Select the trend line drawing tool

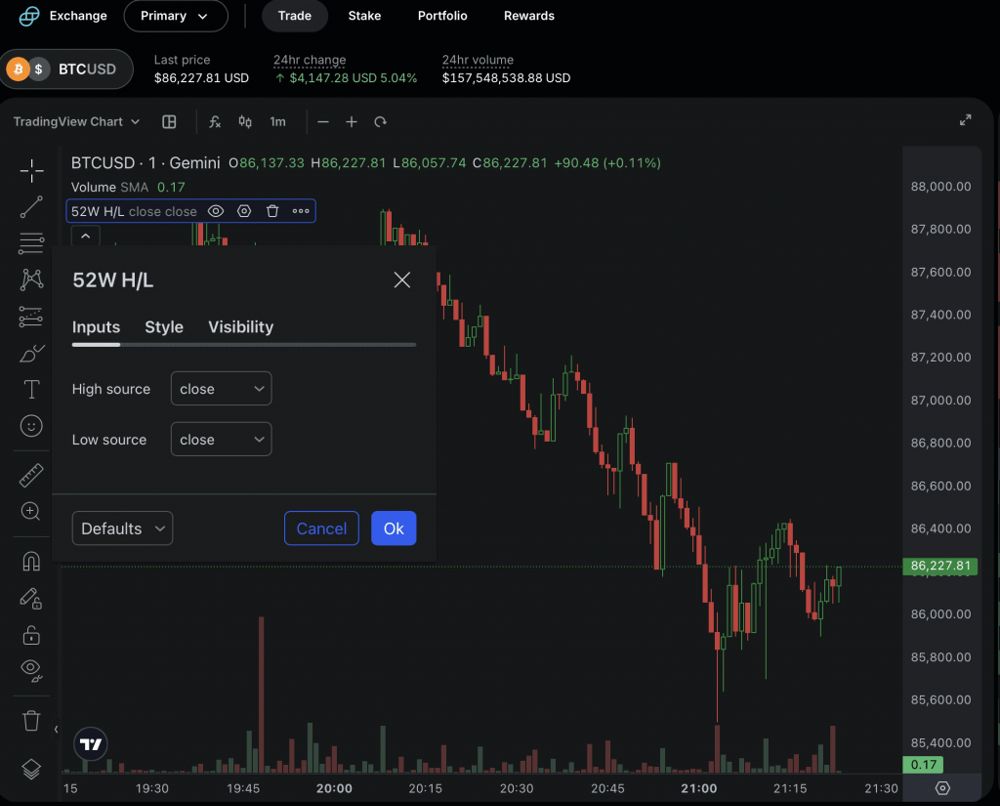[31, 207]
